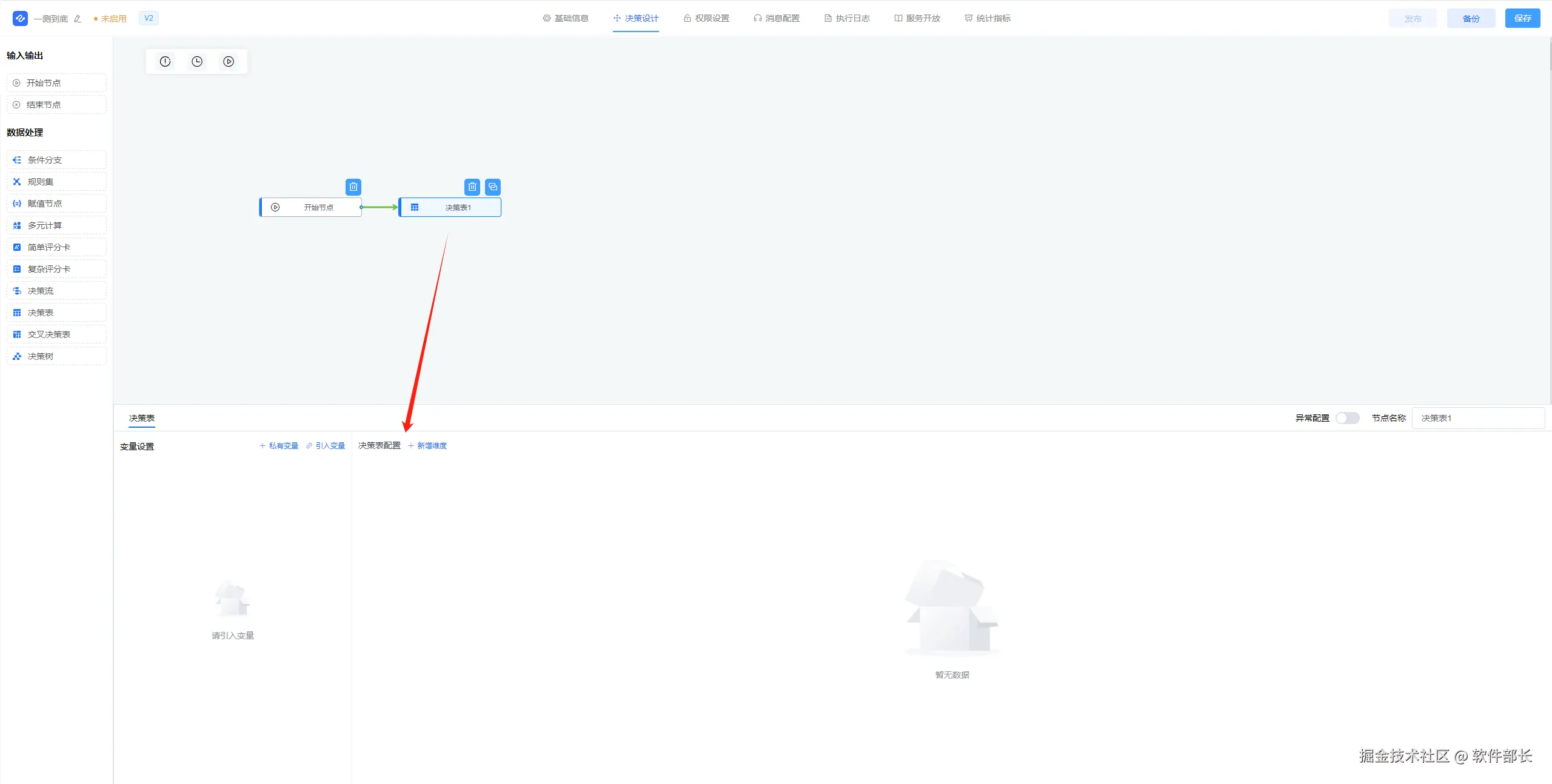The image size is (1552, 784).
Task: Click the first circular icon in canvas toolbar
Action: point(166,62)
